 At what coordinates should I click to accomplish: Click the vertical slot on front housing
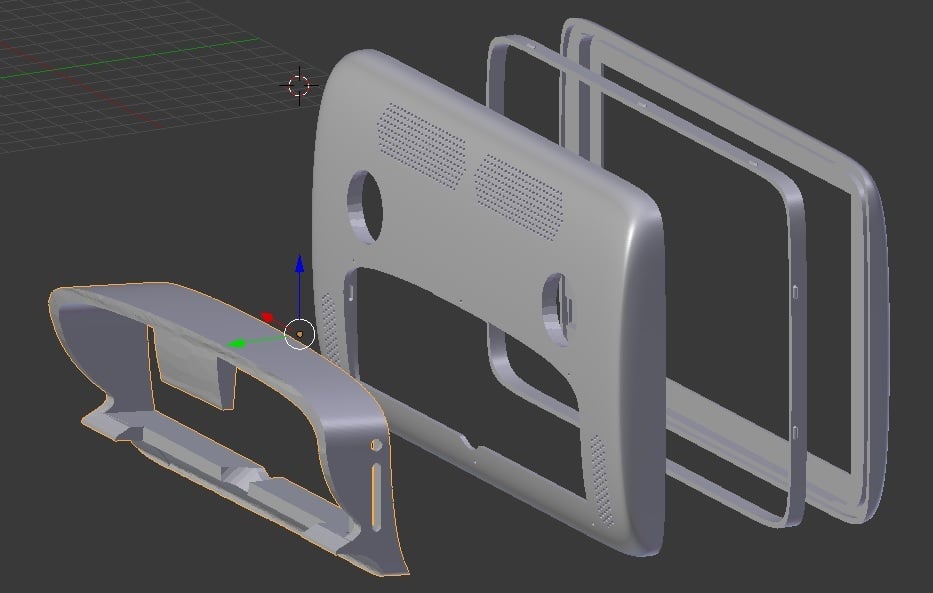(376, 490)
